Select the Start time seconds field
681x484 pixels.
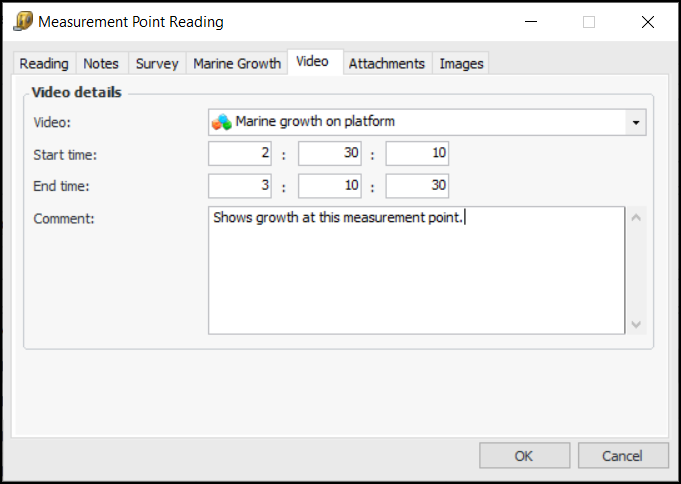[417, 154]
